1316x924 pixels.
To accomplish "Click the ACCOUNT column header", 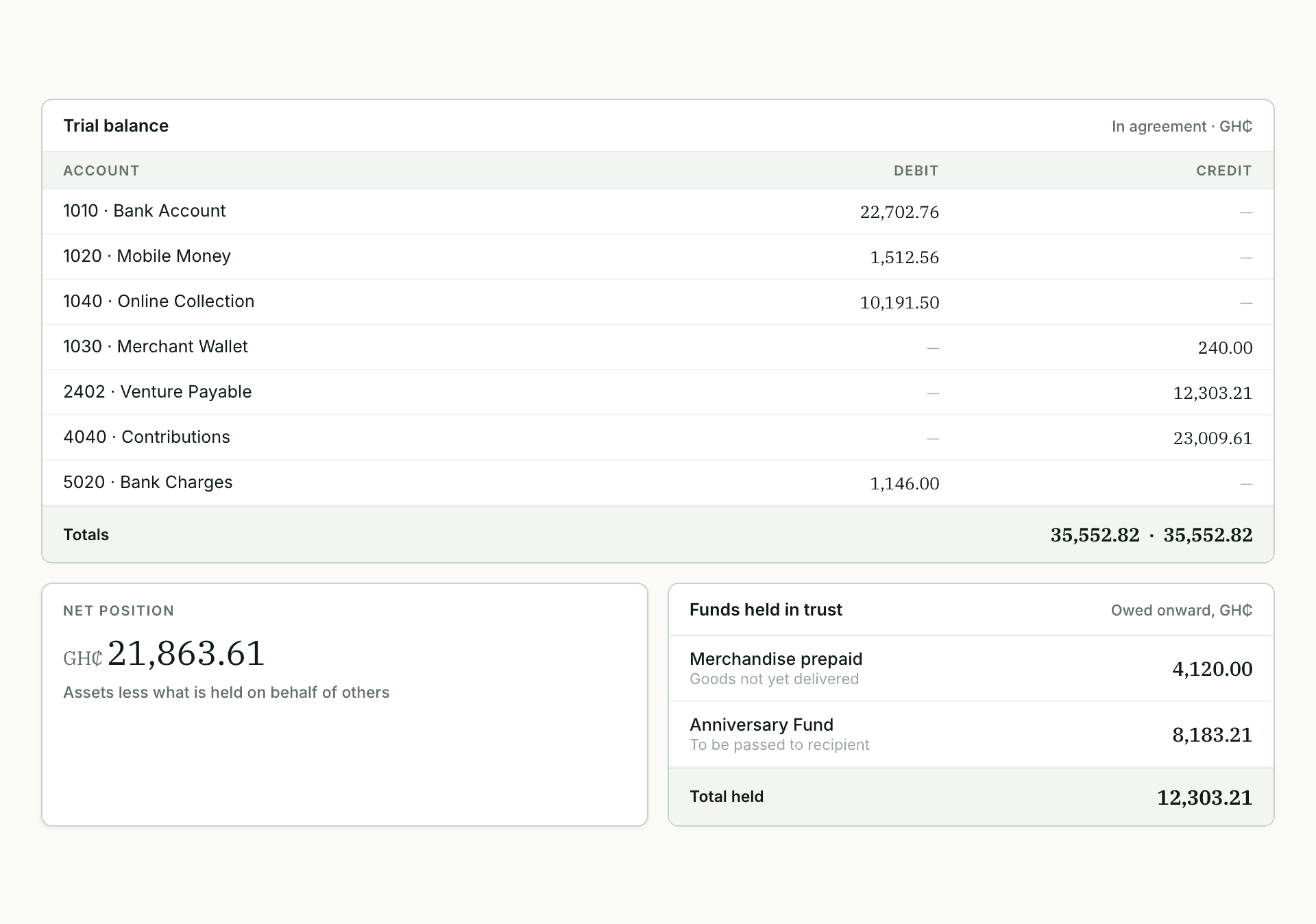I will (x=101, y=171).
